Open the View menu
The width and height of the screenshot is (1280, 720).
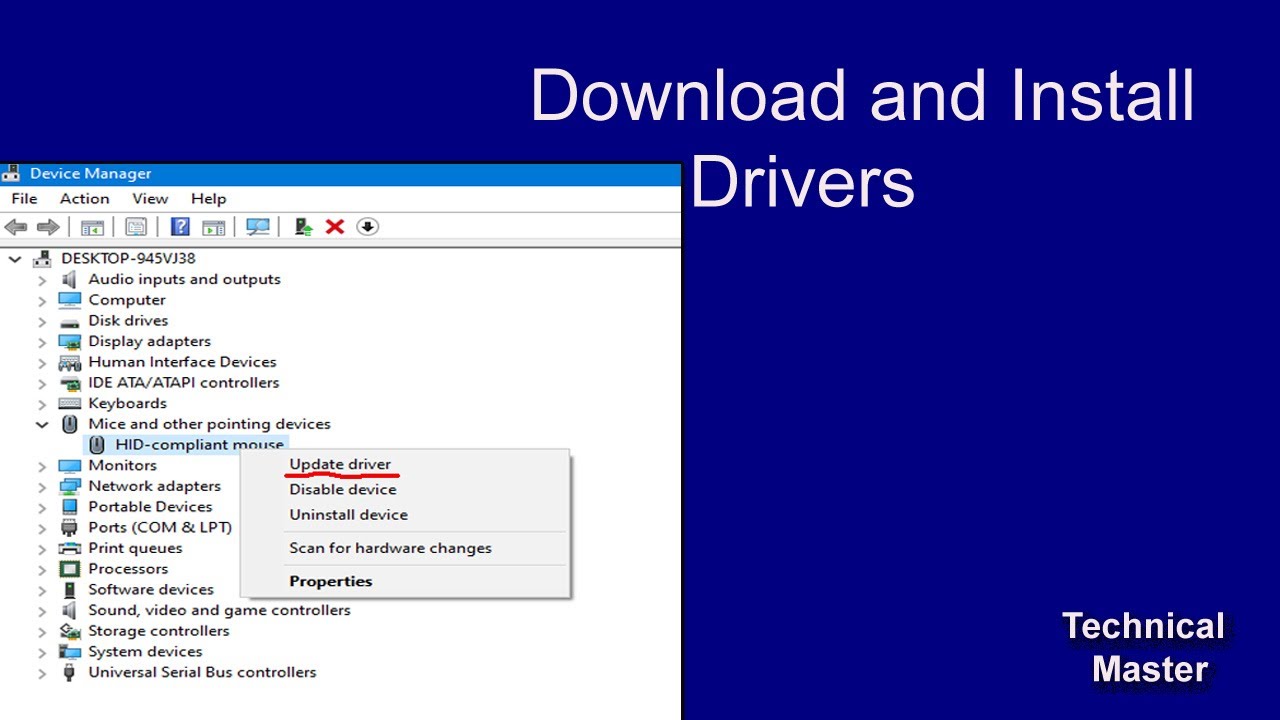(150, 199)
